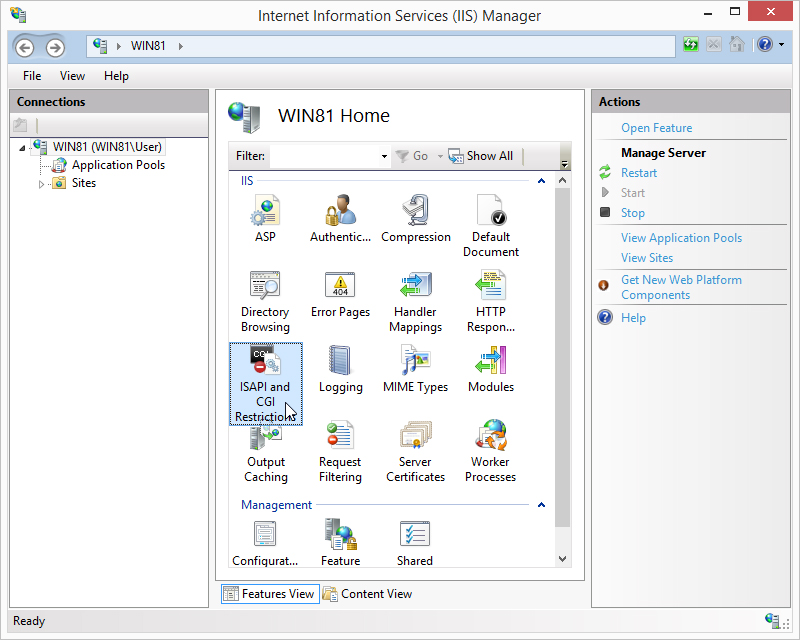Expand the Sites tree node
The width and height of the screenshot is (800, 640).
click(x=41, y=184)
